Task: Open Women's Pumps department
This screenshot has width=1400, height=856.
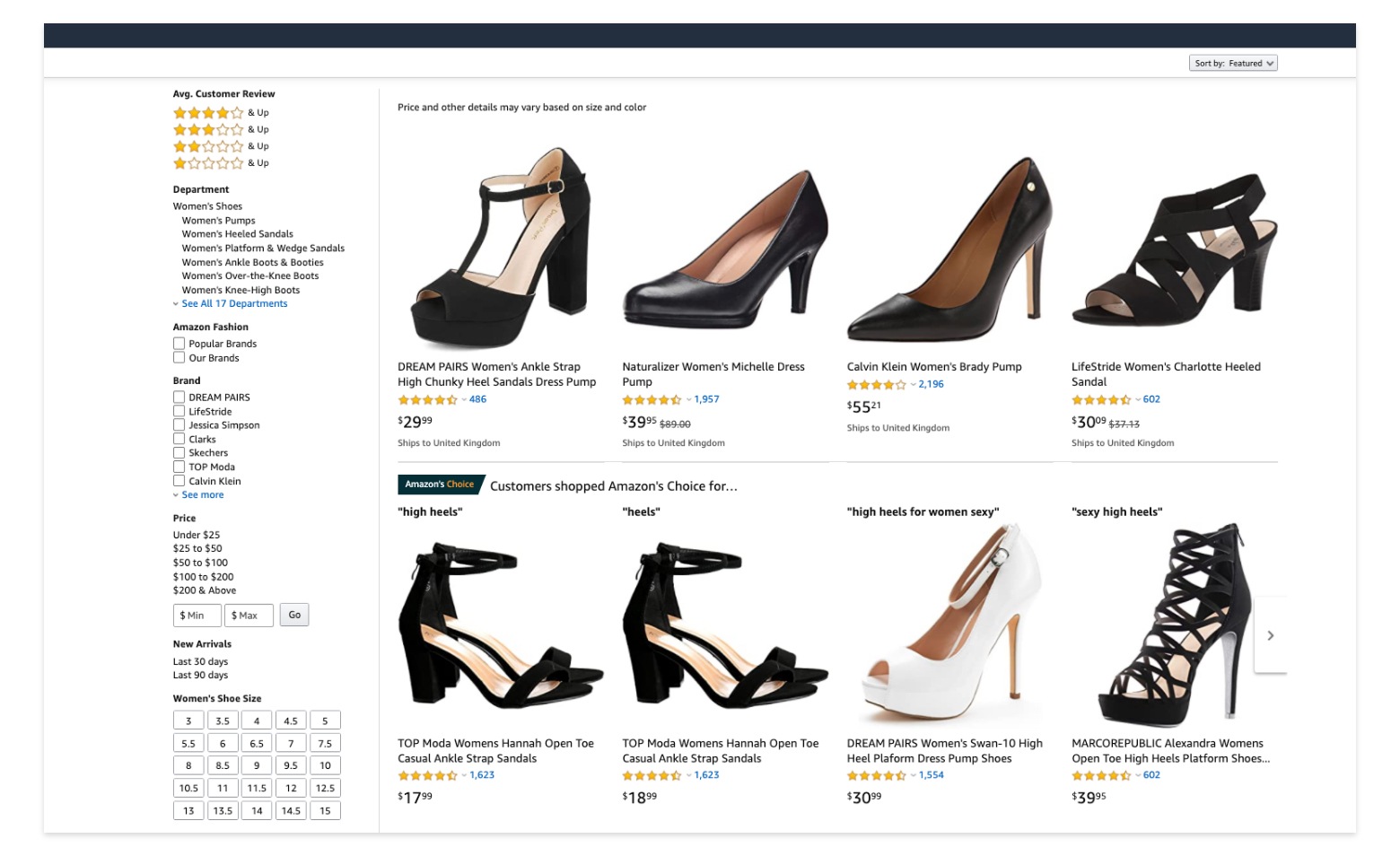Action: tap(218, 221)
